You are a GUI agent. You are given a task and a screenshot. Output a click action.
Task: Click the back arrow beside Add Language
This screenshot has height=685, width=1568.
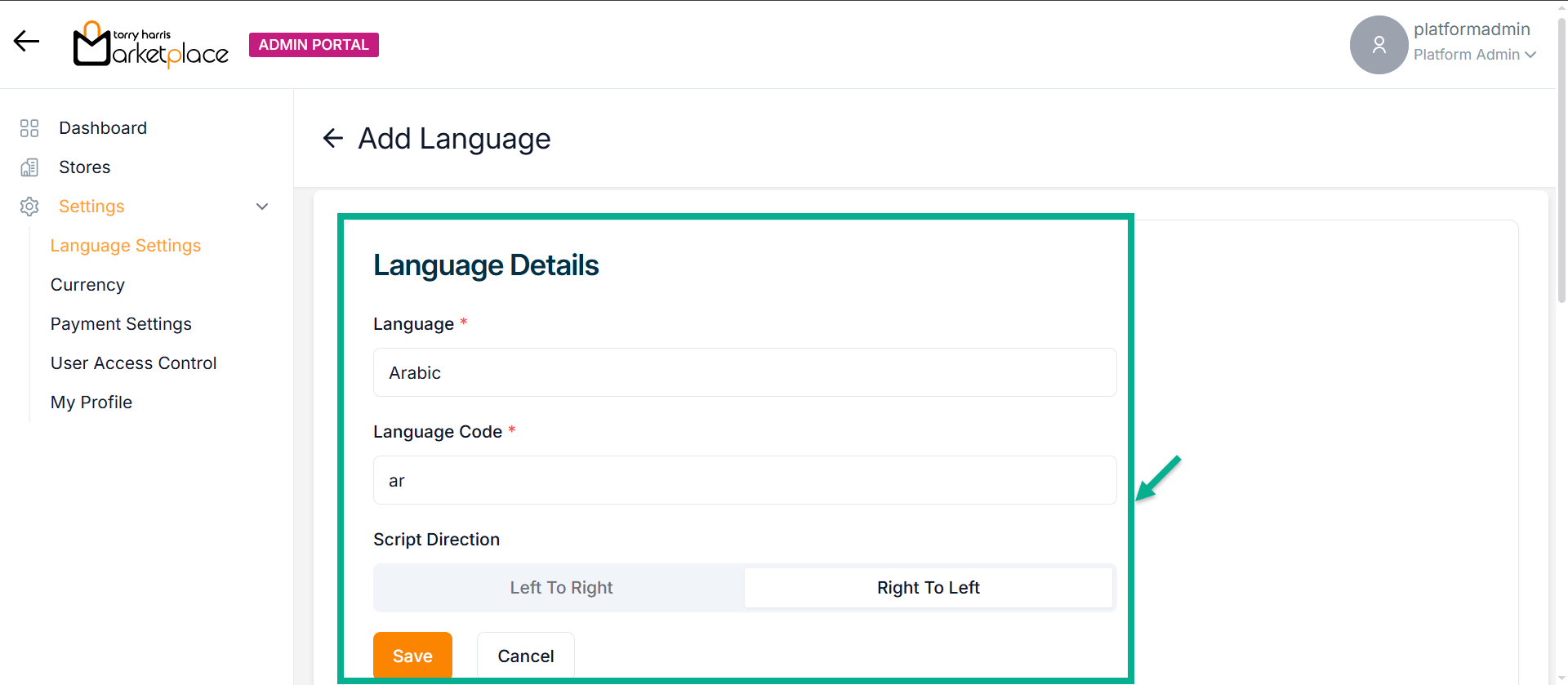332,139
